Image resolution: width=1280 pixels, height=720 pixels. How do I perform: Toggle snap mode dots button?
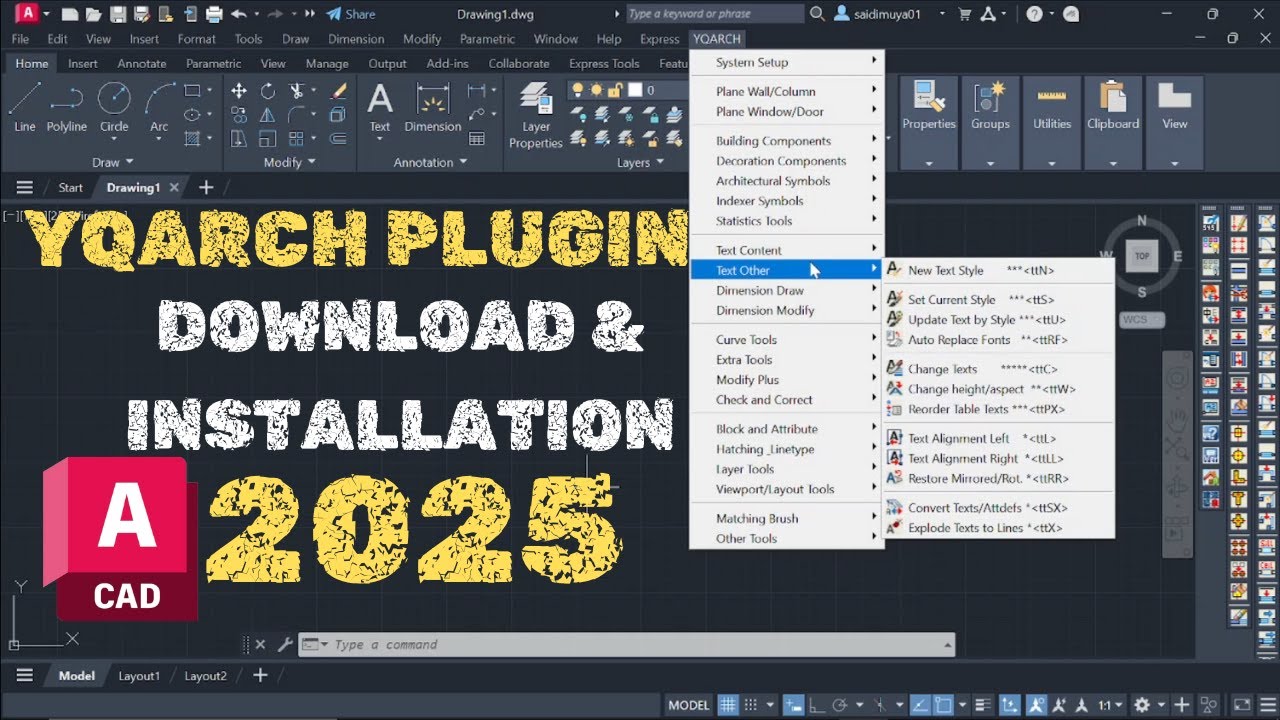click(751, 705)
